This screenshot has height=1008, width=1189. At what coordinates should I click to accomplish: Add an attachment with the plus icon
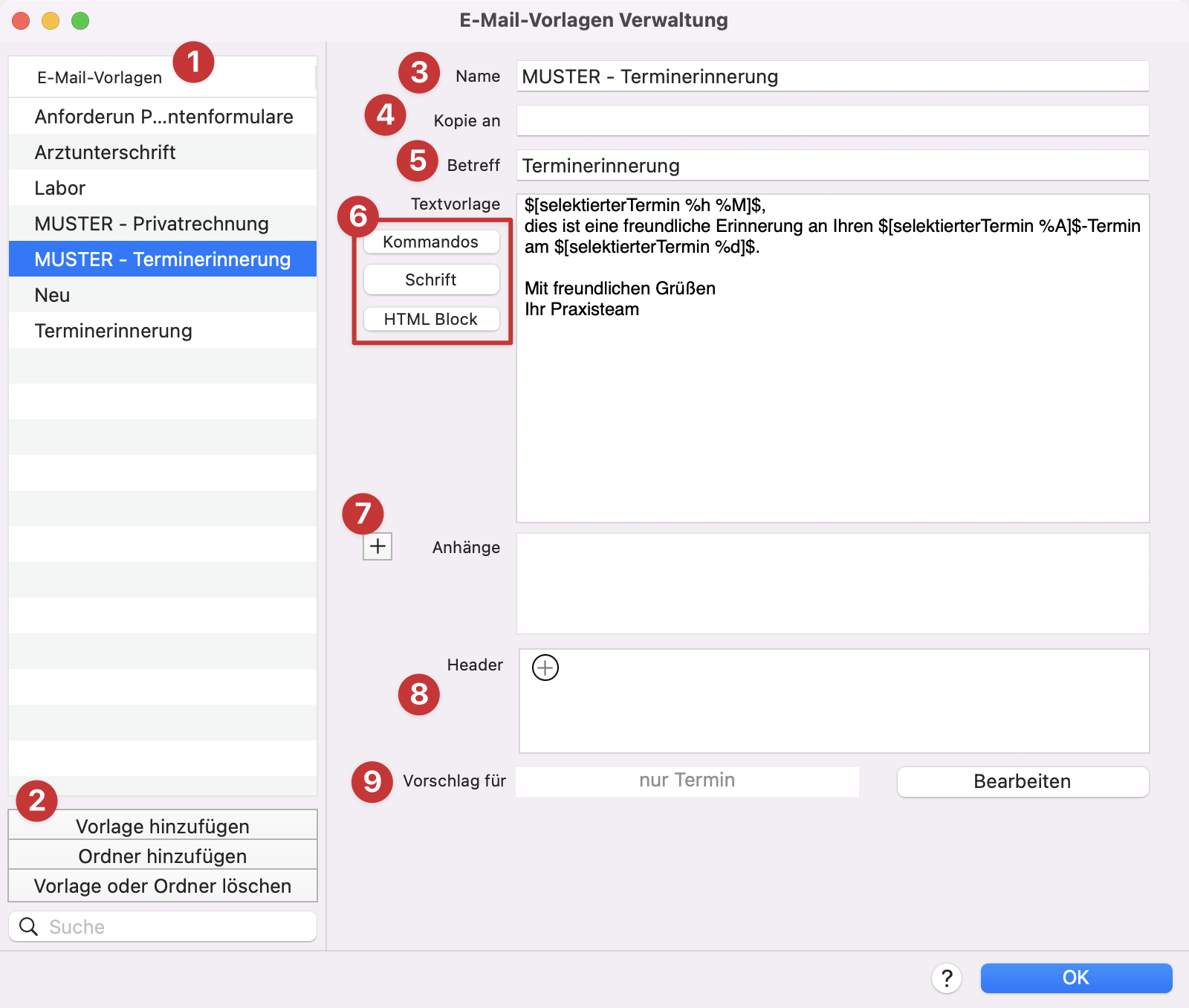tap(378, 546)
